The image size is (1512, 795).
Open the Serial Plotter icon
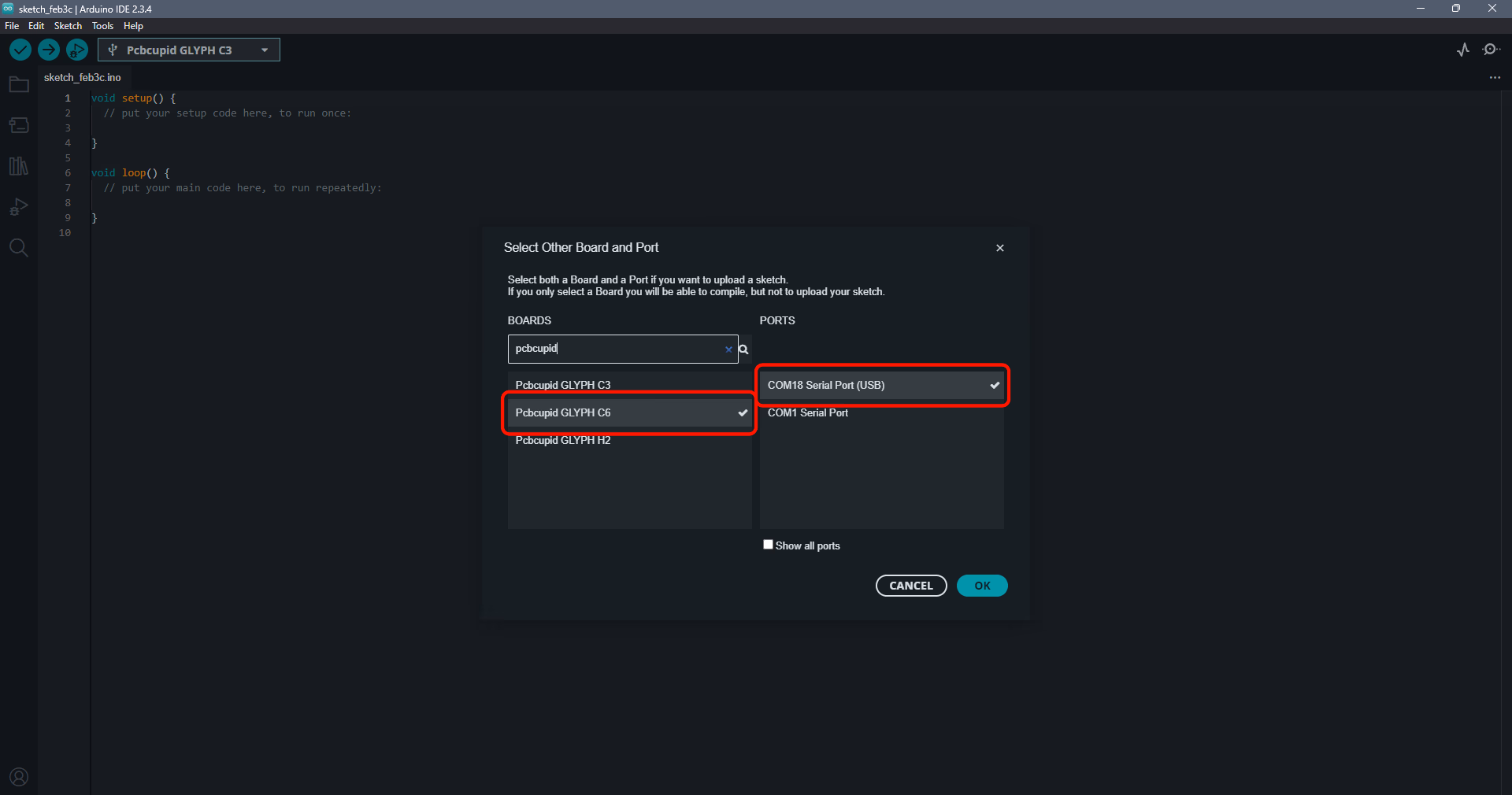pos(1463,50)
